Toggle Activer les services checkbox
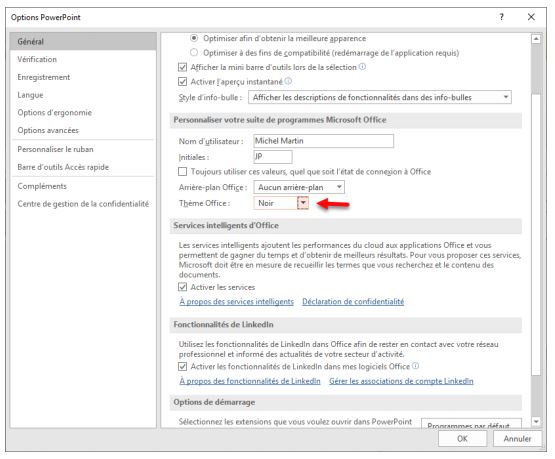The width and height of the screenshot is (555, 459). (182, 287)
